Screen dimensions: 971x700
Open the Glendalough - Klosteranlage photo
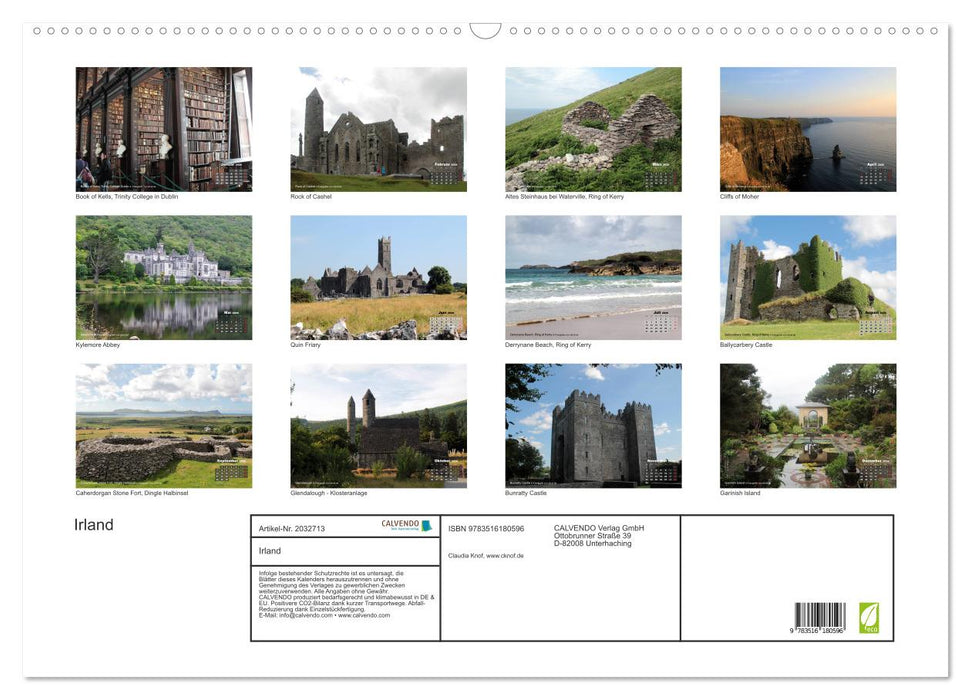point(378,426)
